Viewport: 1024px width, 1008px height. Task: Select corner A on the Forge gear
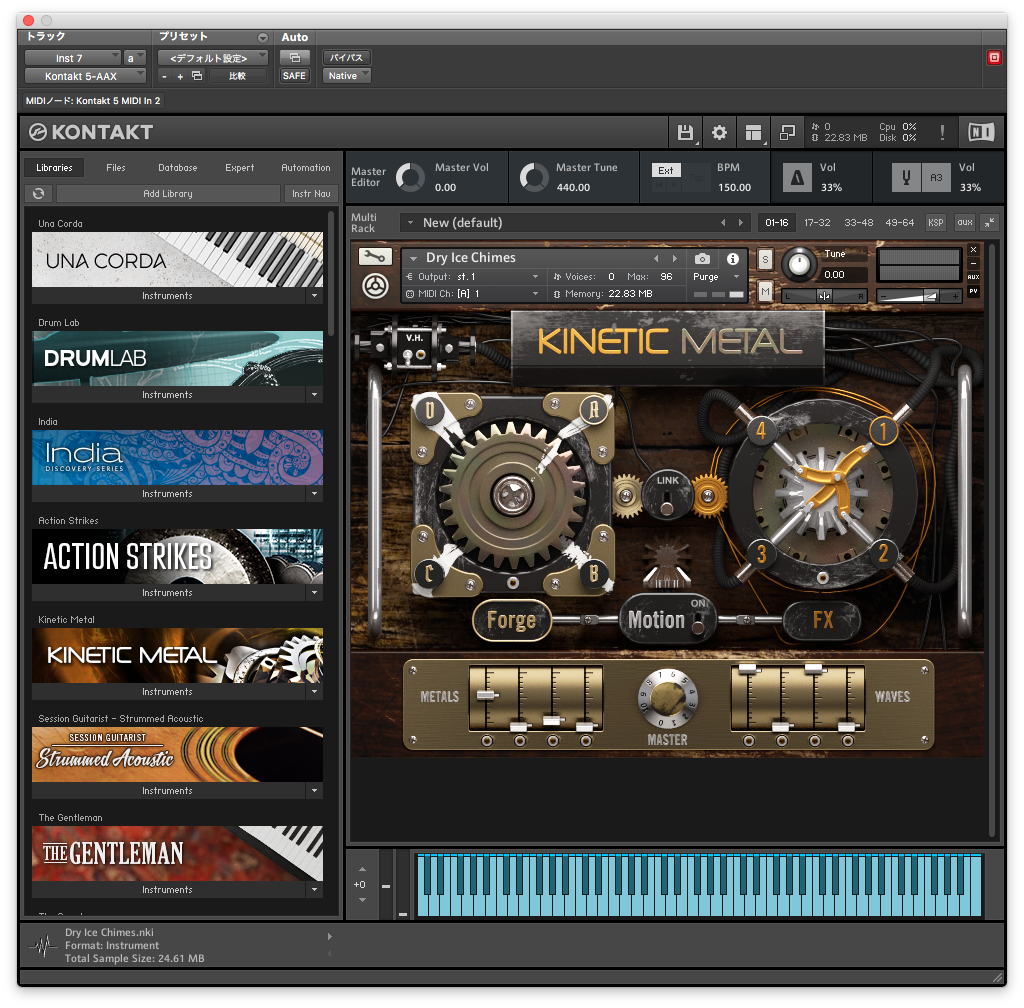[594, 409]
